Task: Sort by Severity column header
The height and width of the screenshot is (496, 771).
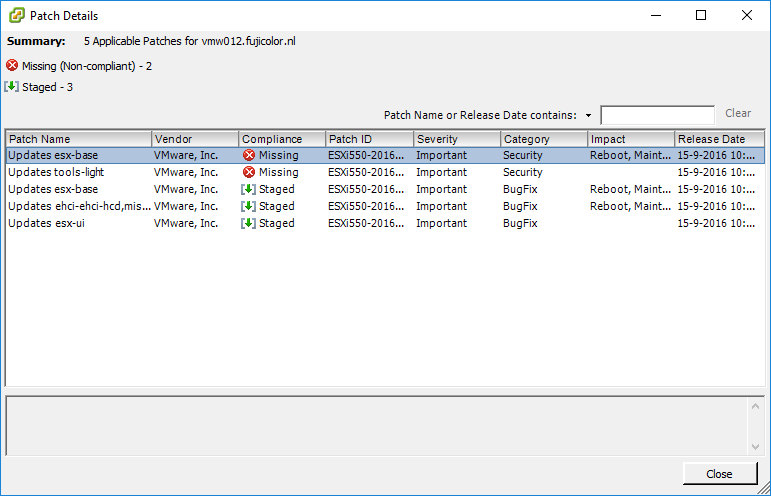Action: (x=457, y=139)
